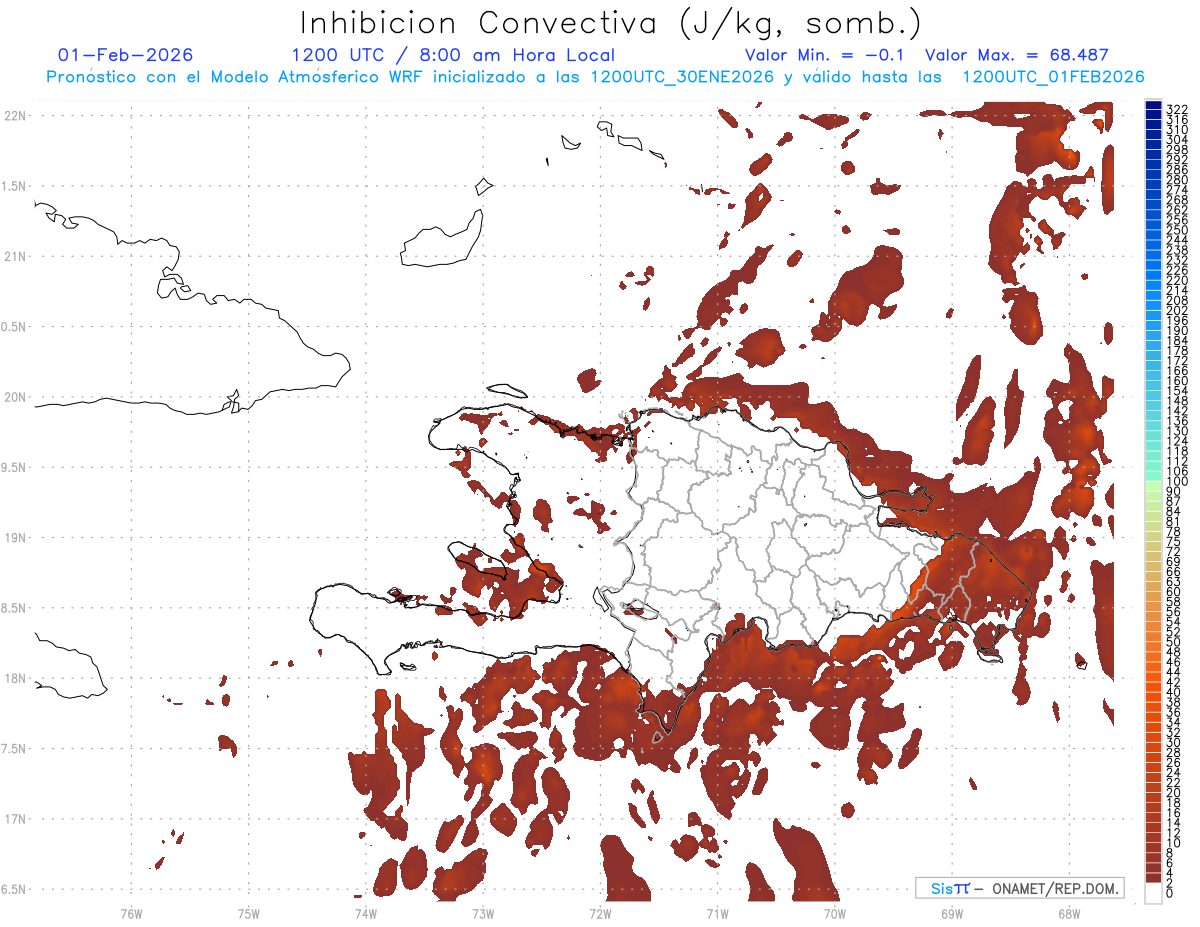Click the '76W' longitude label
The image size is (1200, 927).
pyautogui.click(x=131, y=912)
